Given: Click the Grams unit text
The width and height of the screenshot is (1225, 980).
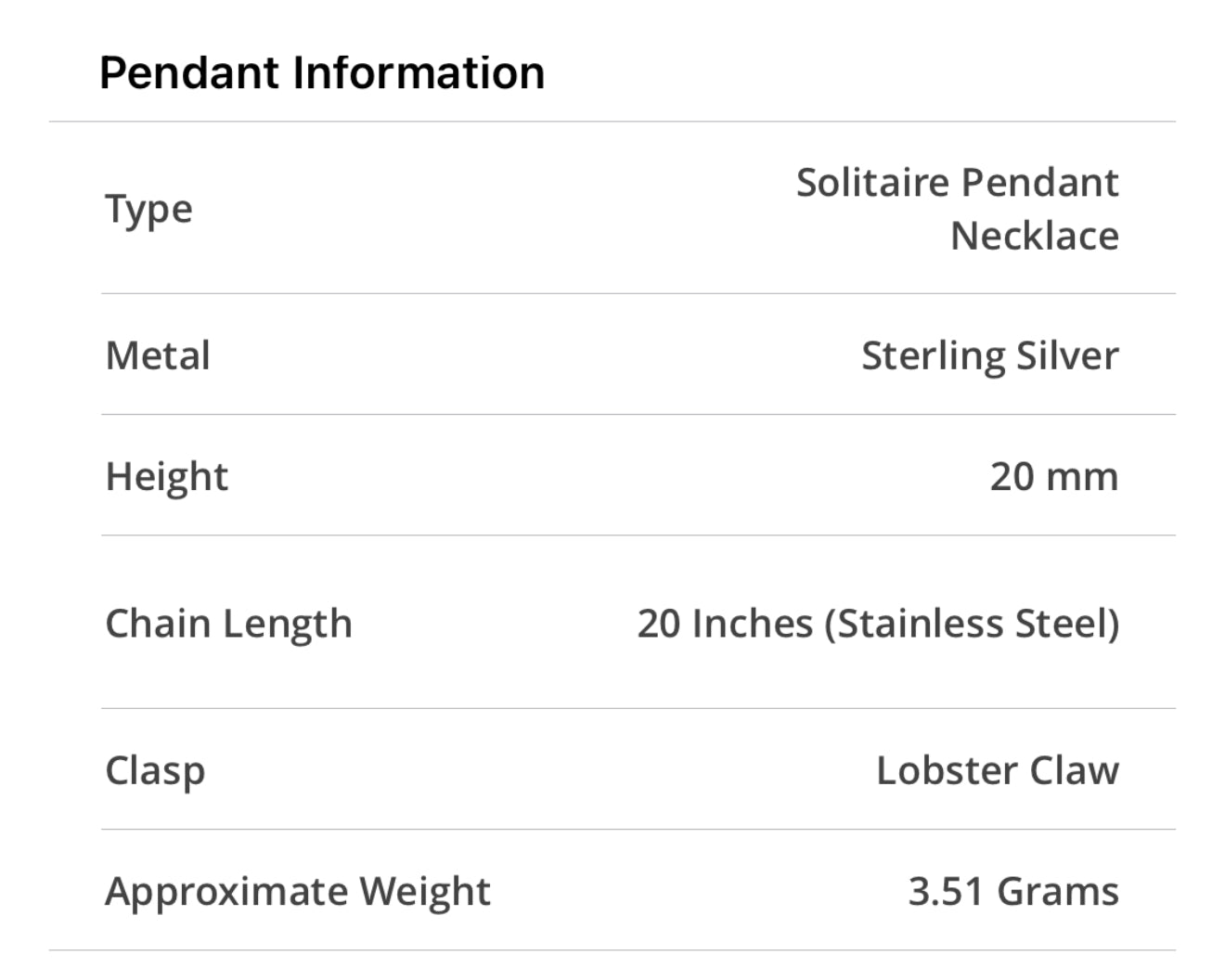Looking at the screenshot, I should 1057,891.
